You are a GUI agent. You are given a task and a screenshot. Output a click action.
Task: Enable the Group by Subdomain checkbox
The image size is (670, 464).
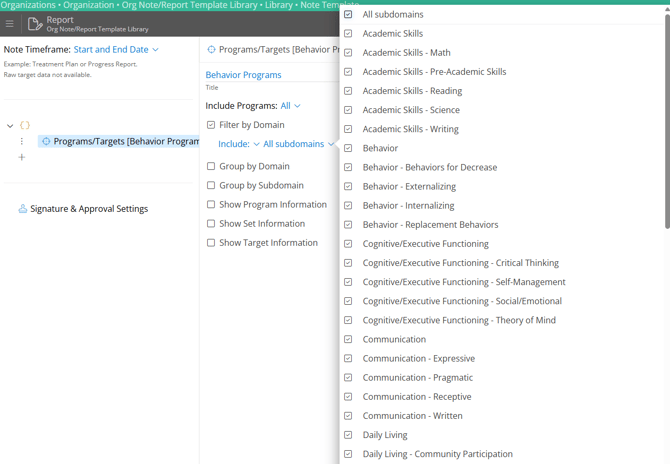211,185
